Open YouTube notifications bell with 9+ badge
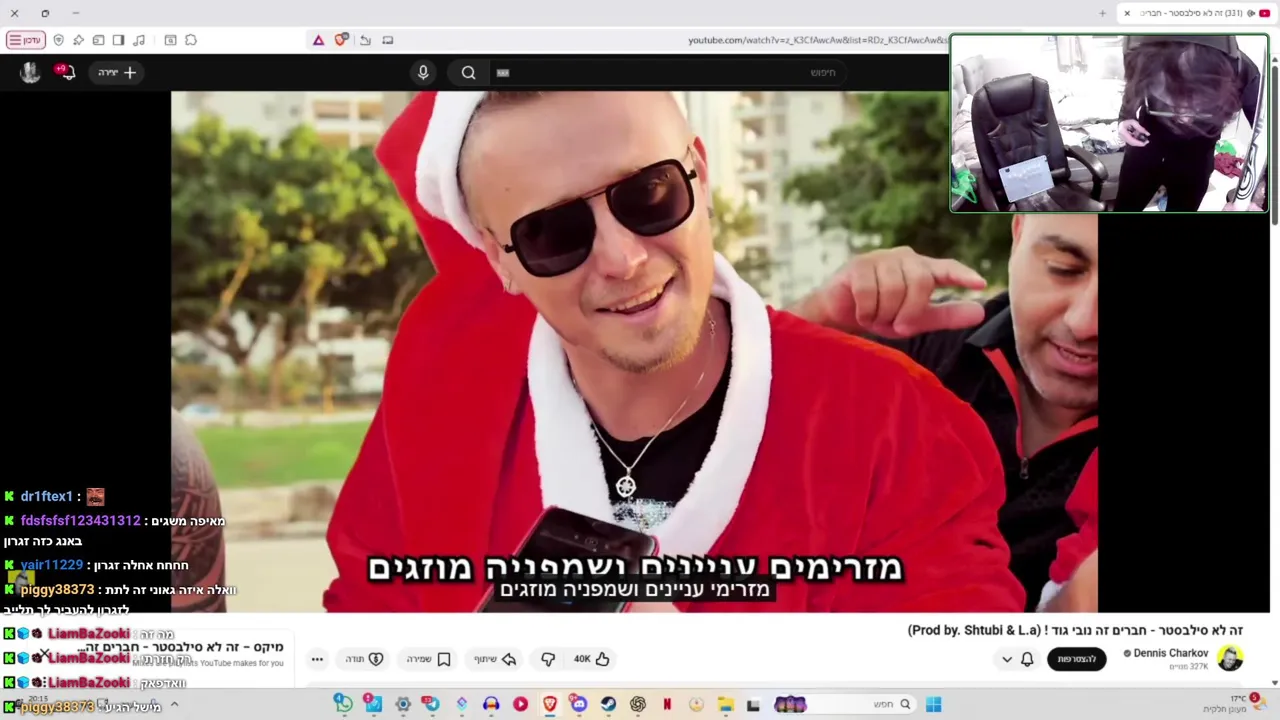The height and width of the screenshot is (720, 1280). (x=66, y=72)
